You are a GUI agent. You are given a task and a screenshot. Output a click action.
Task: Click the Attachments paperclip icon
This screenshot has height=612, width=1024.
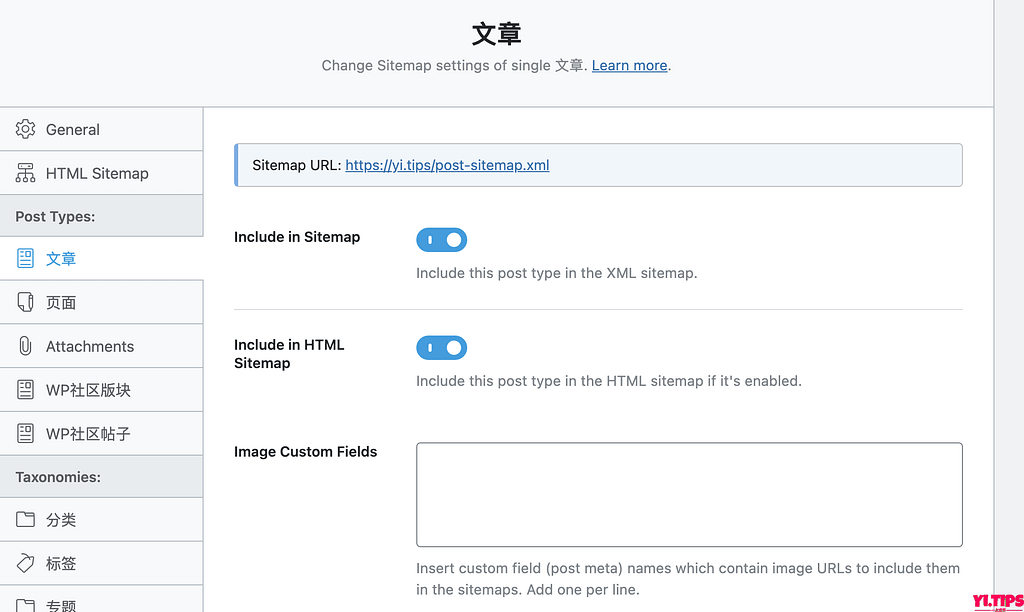(x=25, y=346)
